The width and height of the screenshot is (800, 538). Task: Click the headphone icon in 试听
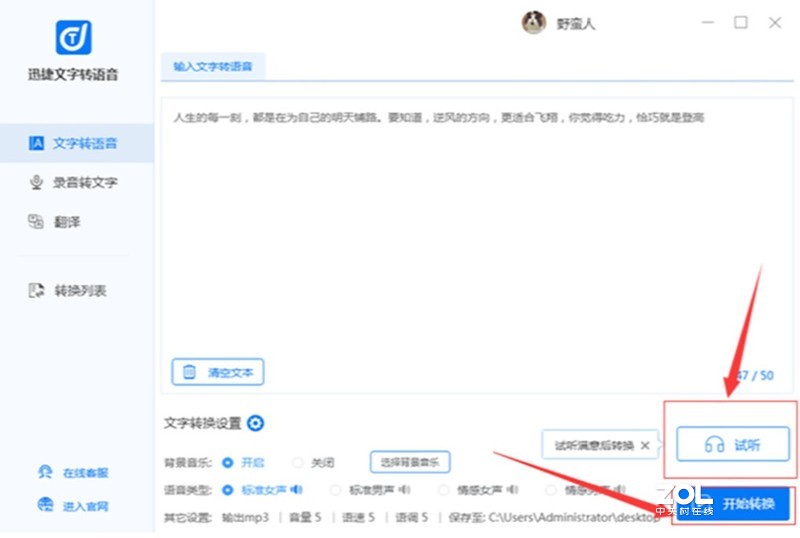coord(714,445)
